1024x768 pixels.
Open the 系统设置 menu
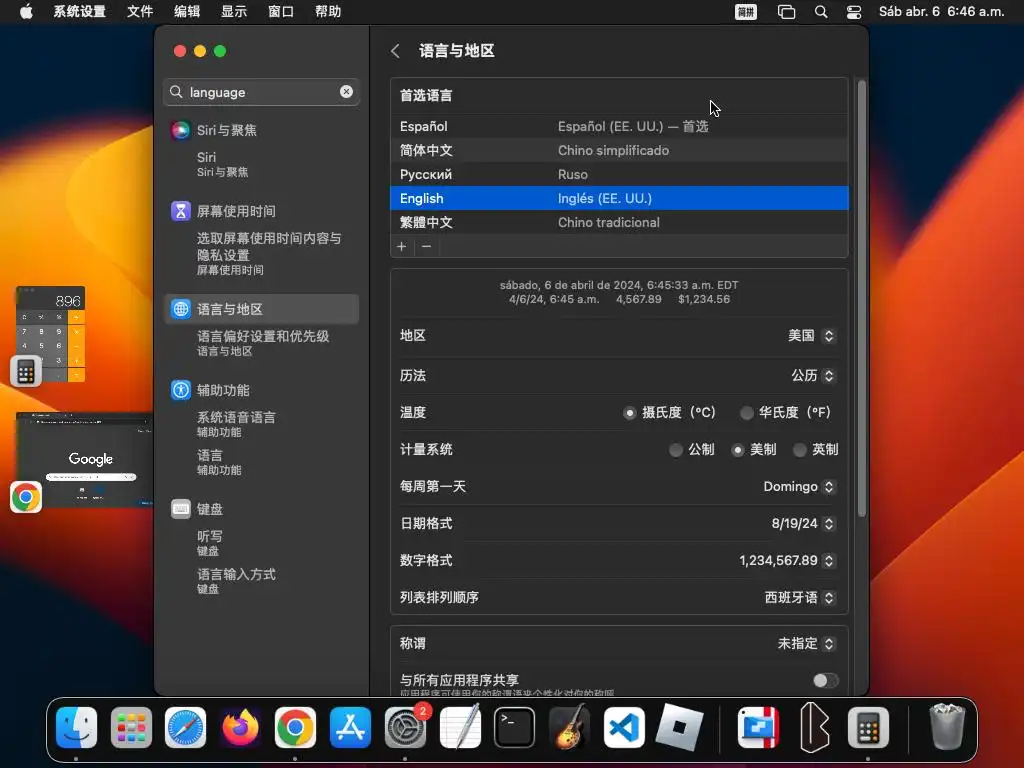79,12
